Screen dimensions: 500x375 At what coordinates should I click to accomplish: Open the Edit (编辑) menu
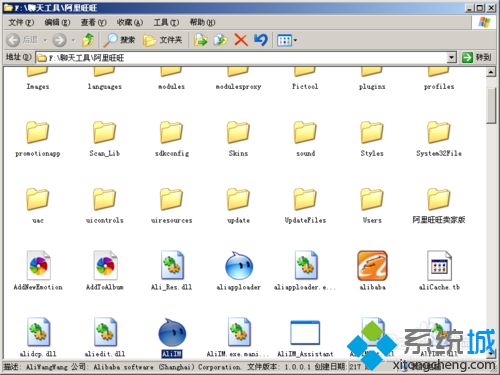[57, 22]
